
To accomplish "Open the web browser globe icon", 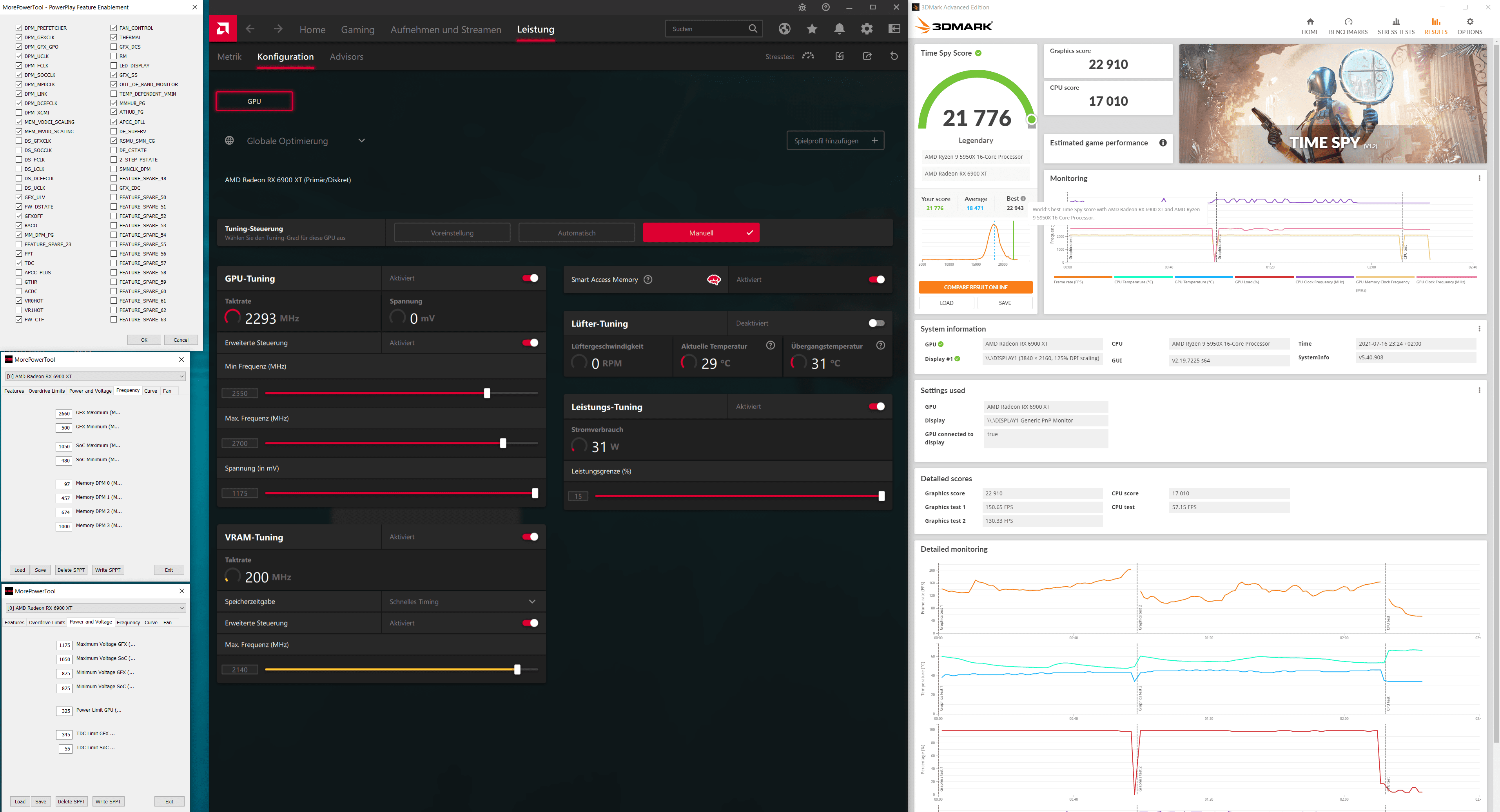I will point(784,29).
